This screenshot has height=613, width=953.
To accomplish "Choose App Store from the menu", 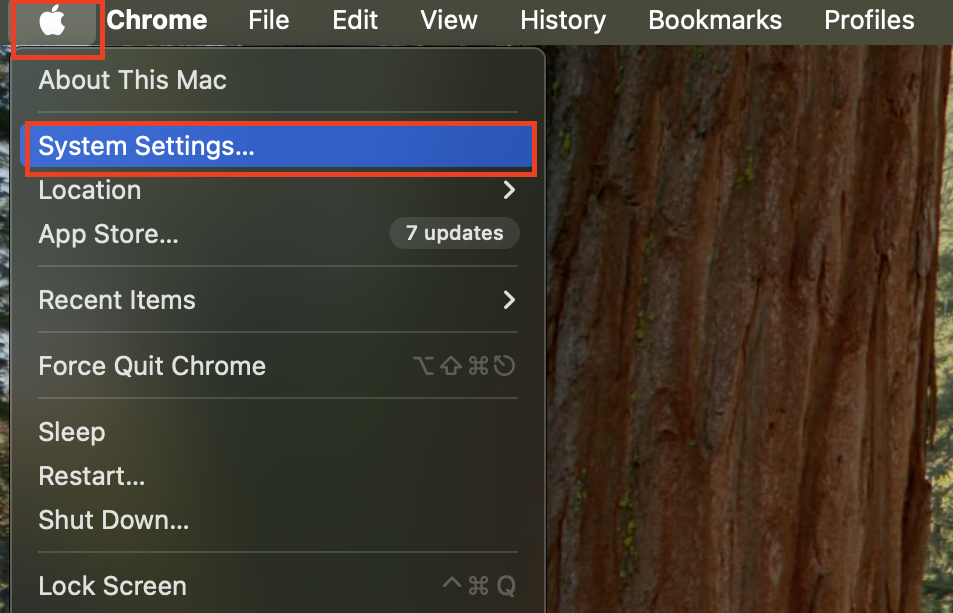I will [108, 234].
